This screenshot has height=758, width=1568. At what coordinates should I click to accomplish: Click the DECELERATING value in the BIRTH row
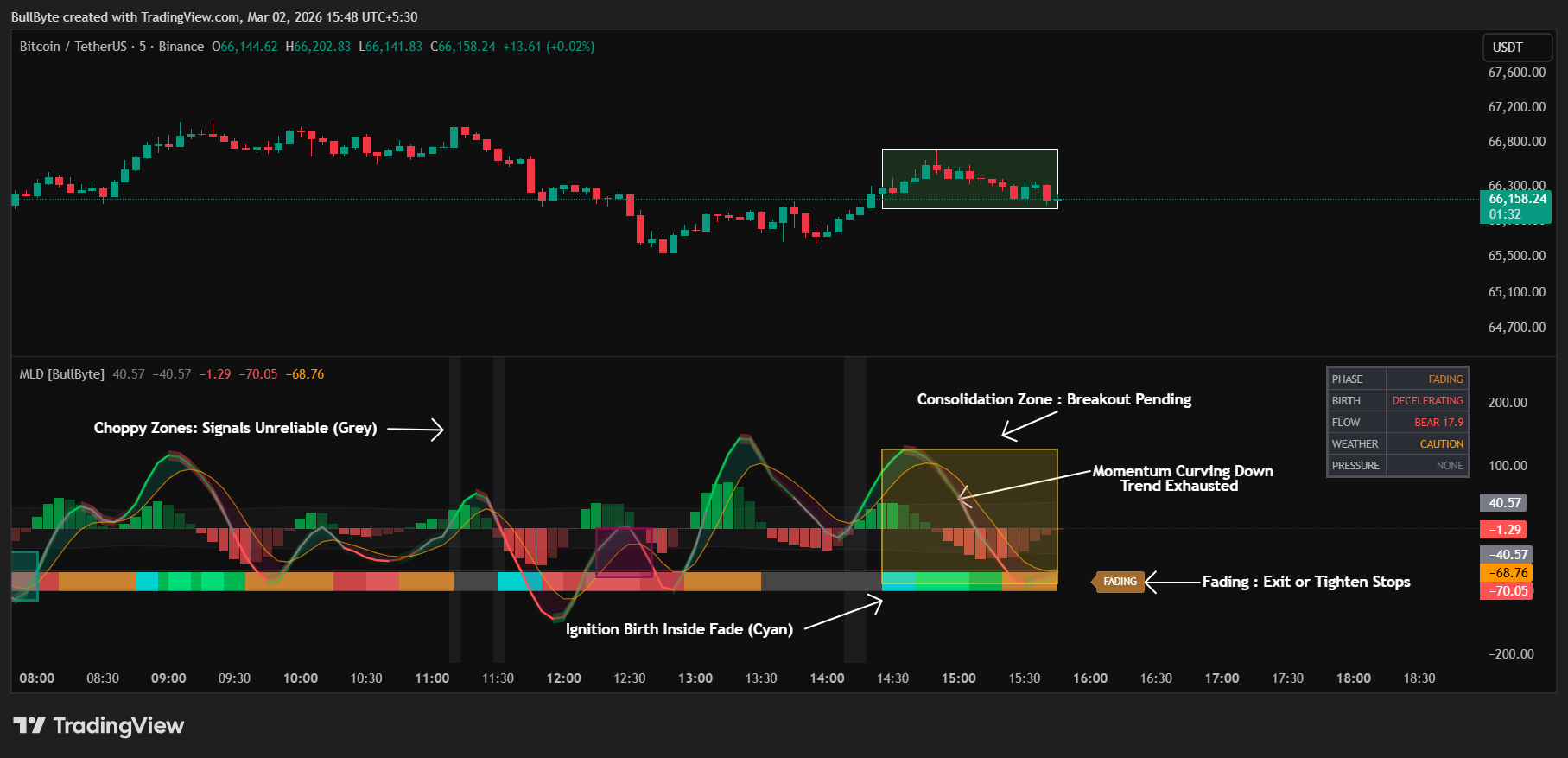1427,401
